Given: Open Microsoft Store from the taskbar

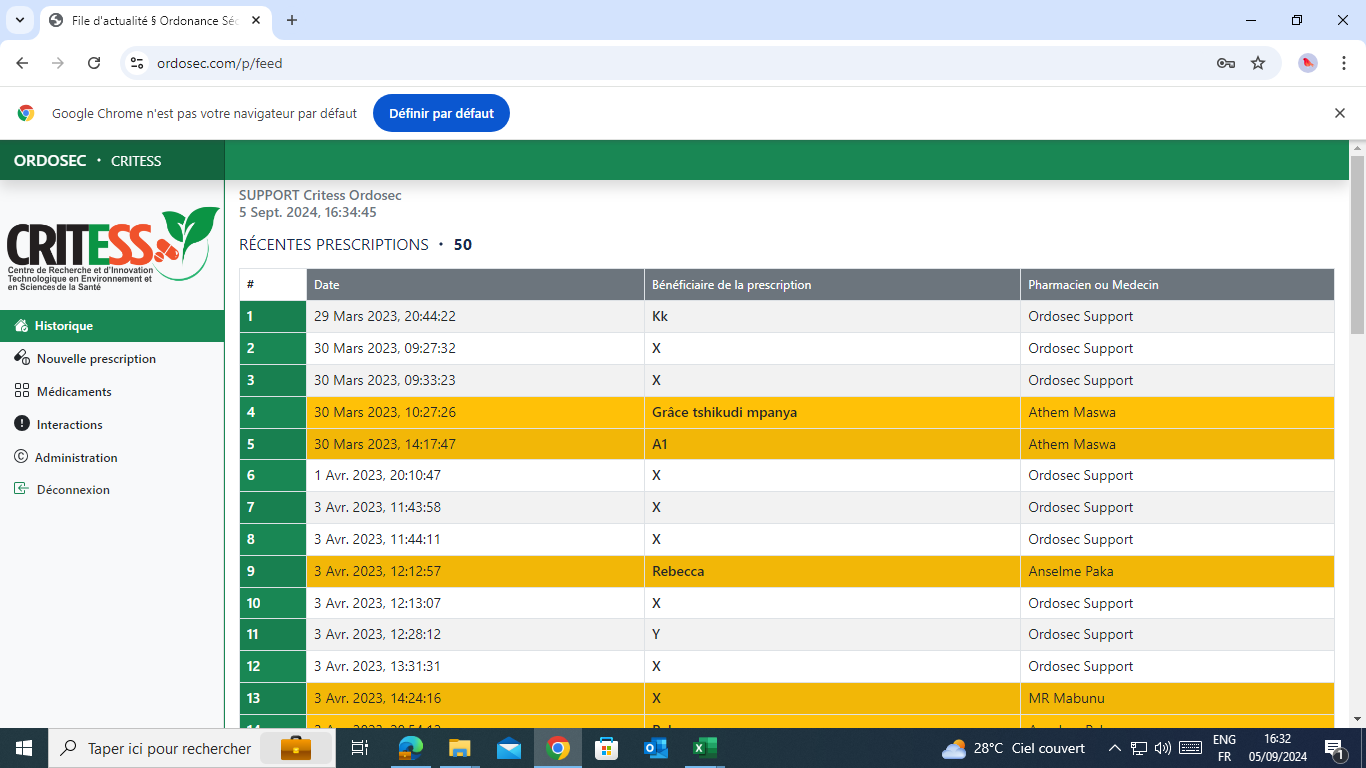Looking at the screenshot, I should pos(606,748).
